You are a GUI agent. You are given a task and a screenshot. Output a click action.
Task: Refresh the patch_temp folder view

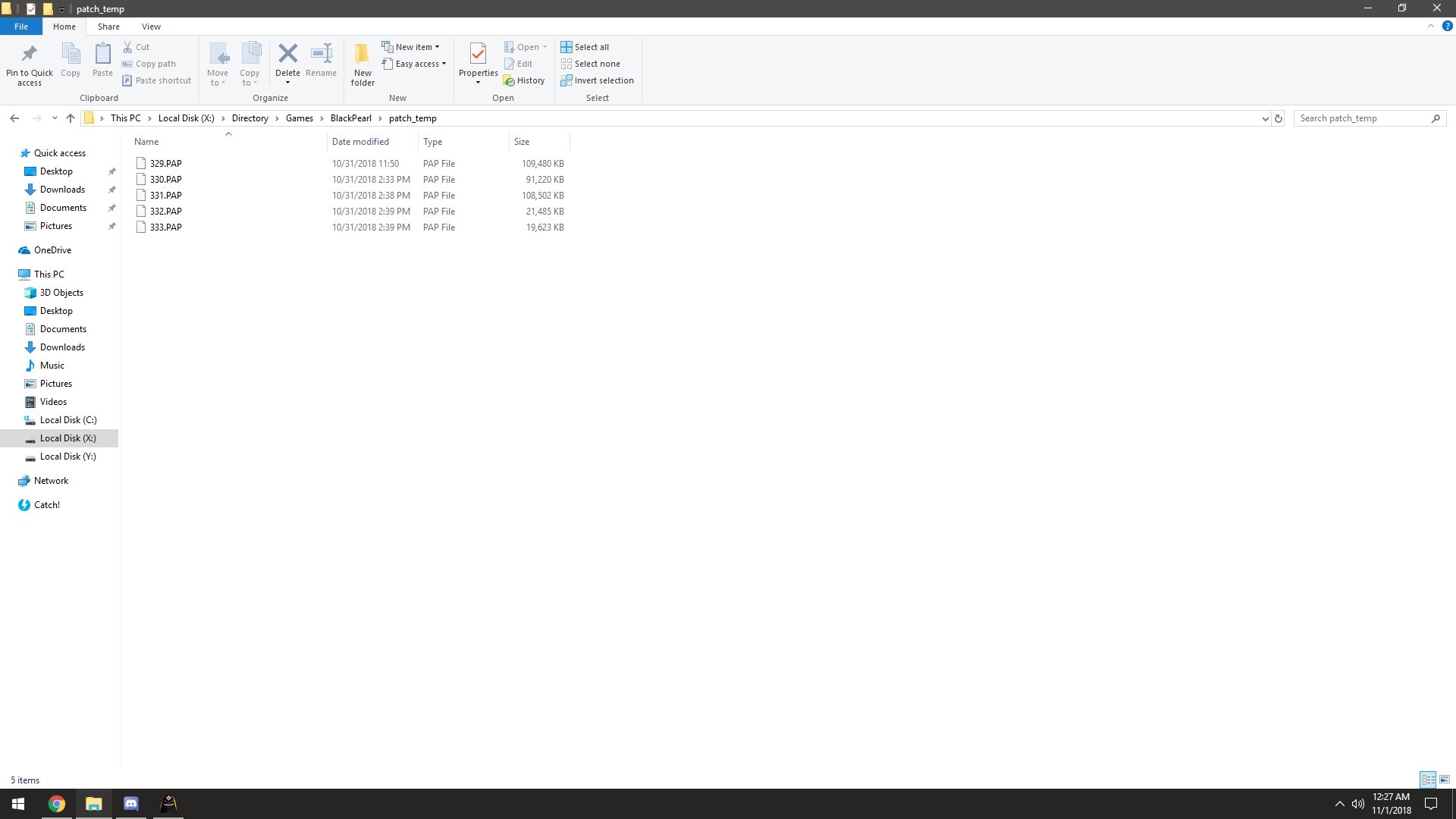point(1279,118)
